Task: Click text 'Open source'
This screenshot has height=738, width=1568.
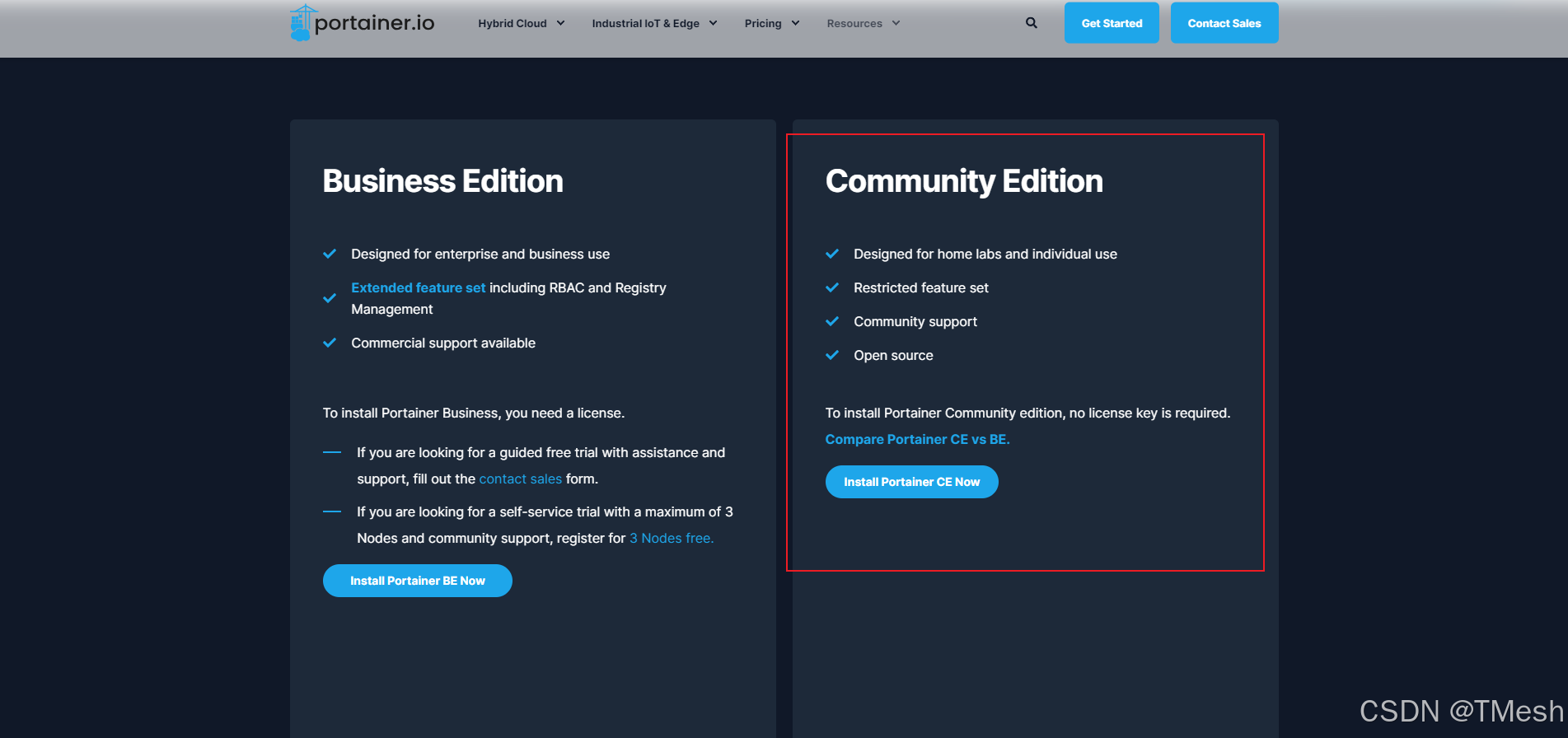Action: 893,355
